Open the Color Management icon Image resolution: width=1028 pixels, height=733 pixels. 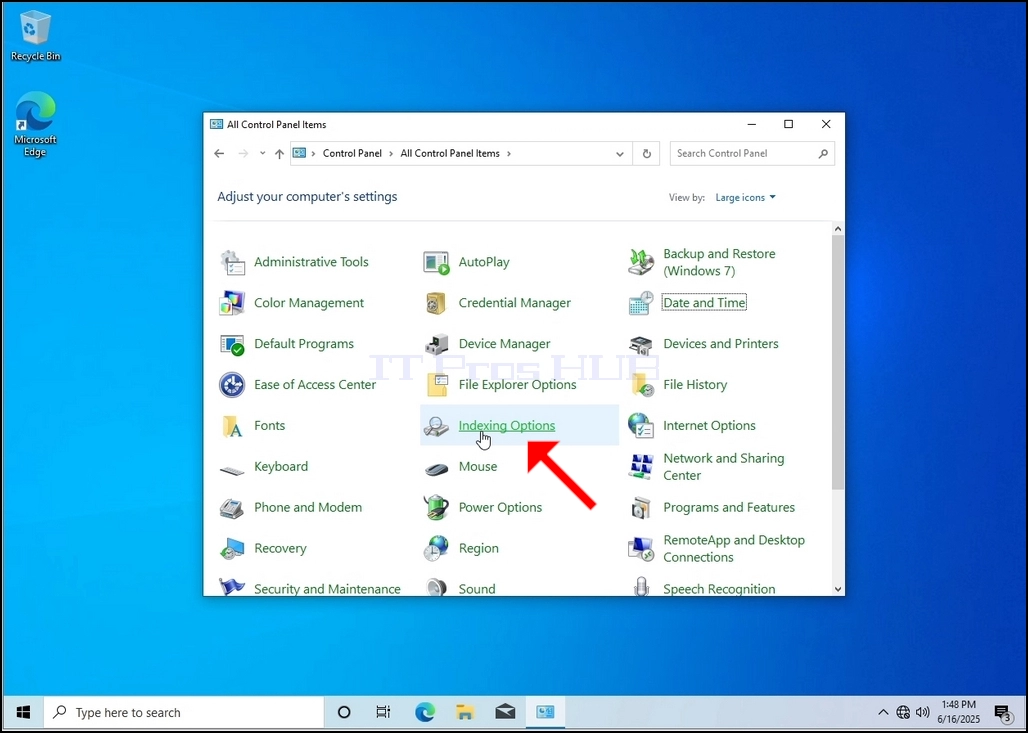[232, 303]
